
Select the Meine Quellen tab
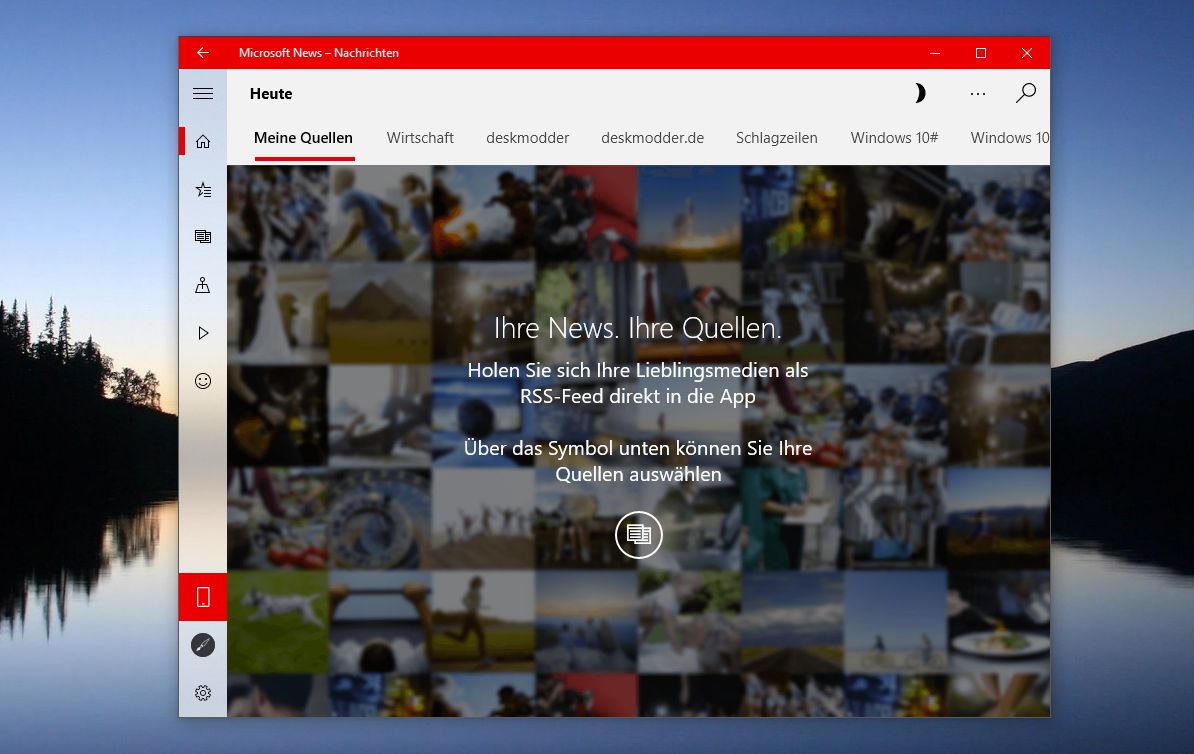tap(303, 138)
